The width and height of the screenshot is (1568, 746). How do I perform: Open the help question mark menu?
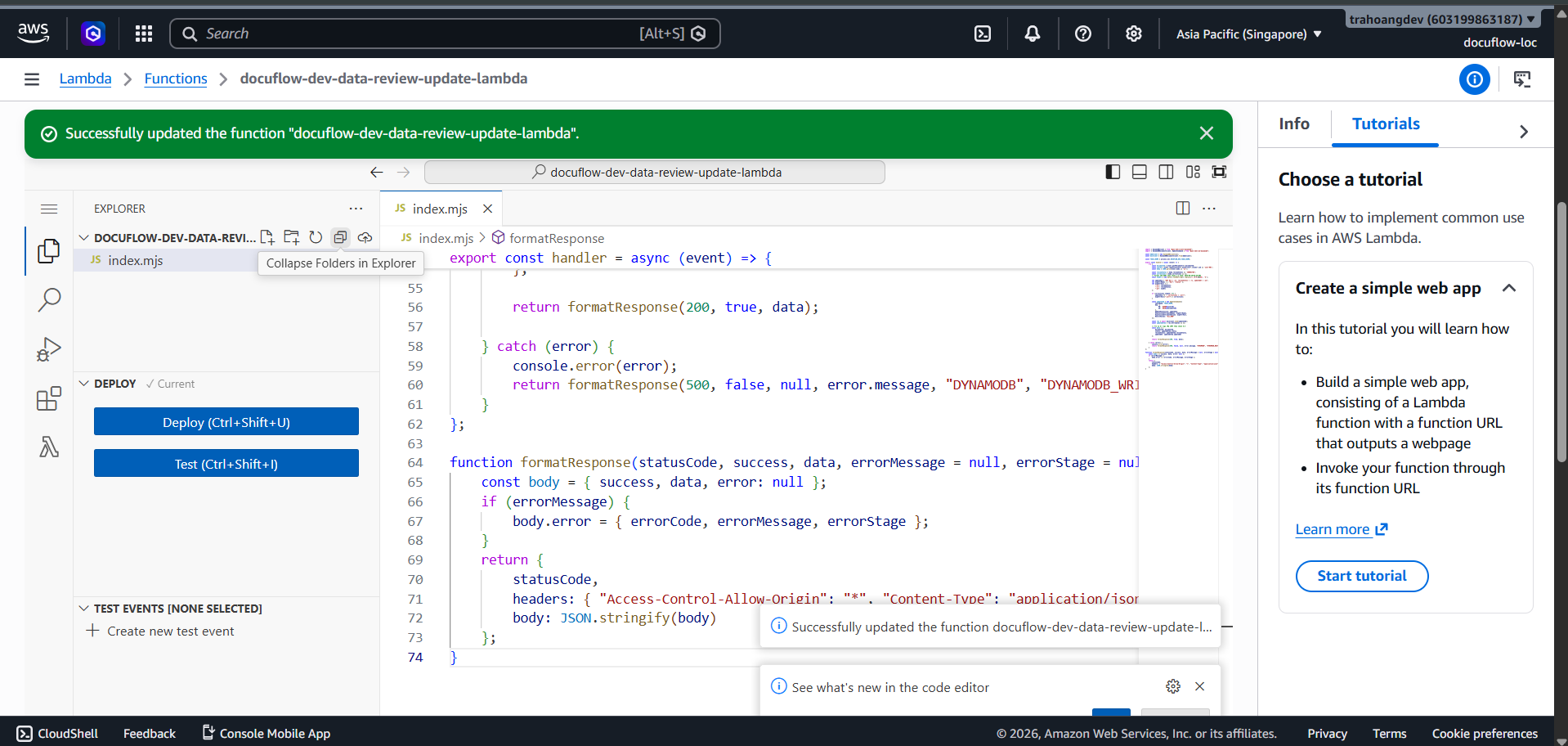(x=1083, y=34)
